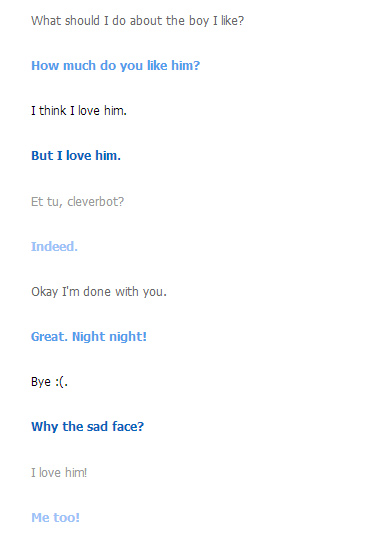
Task: Click the 'Bye :(.' message
Action: pos(49,382)
